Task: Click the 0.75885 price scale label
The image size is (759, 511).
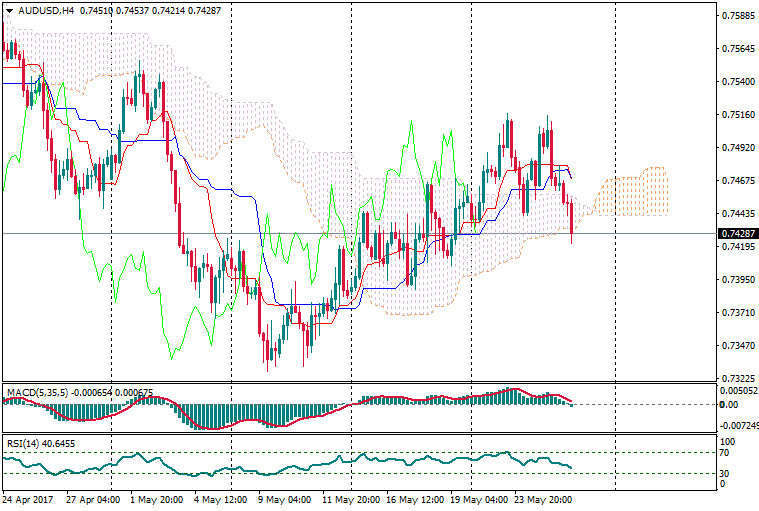Action: pyautogui.click(x=736, y=16)
